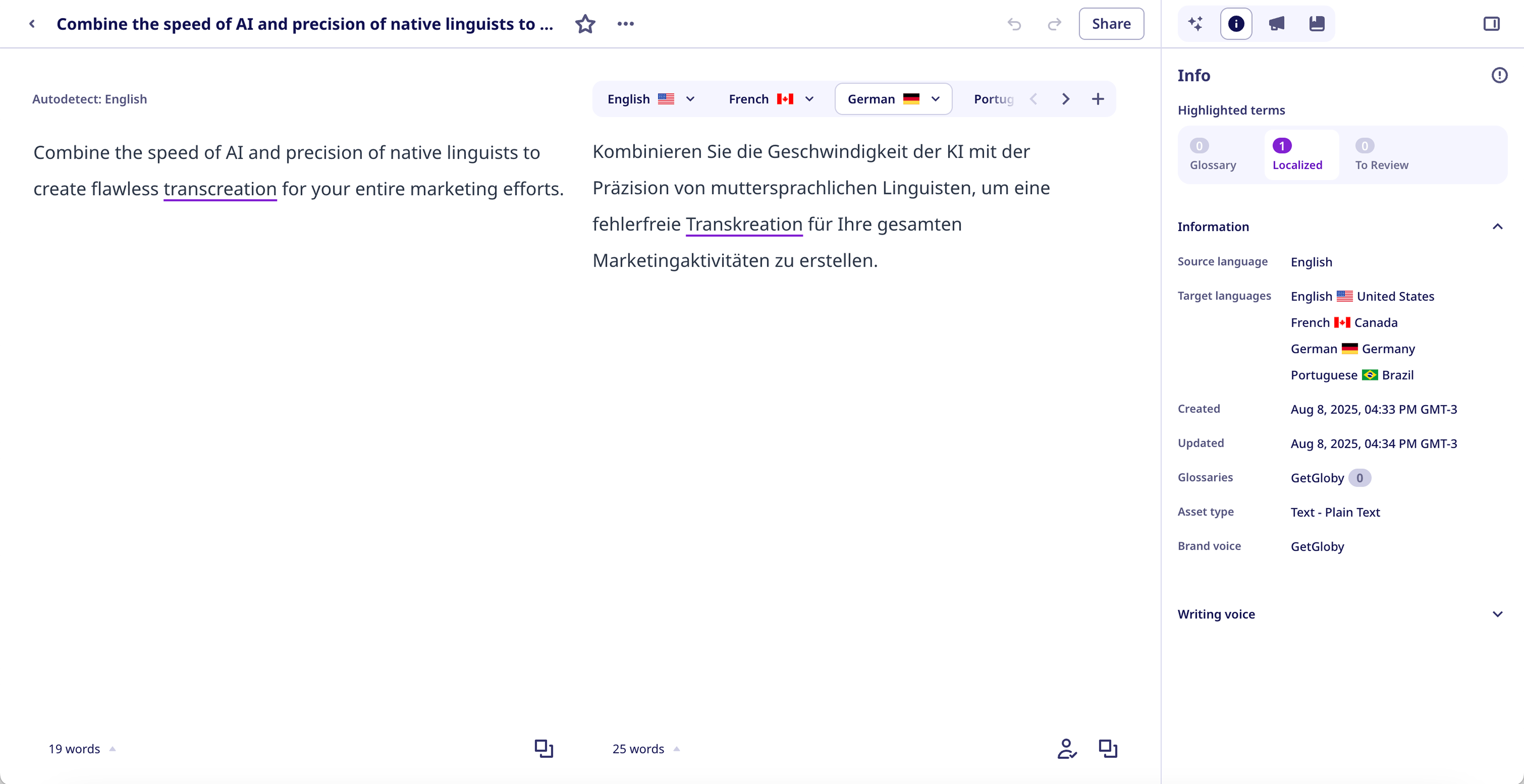Click the redo arrow icon
This screenshot has height=784, width=1524.
click(1054, 24)
